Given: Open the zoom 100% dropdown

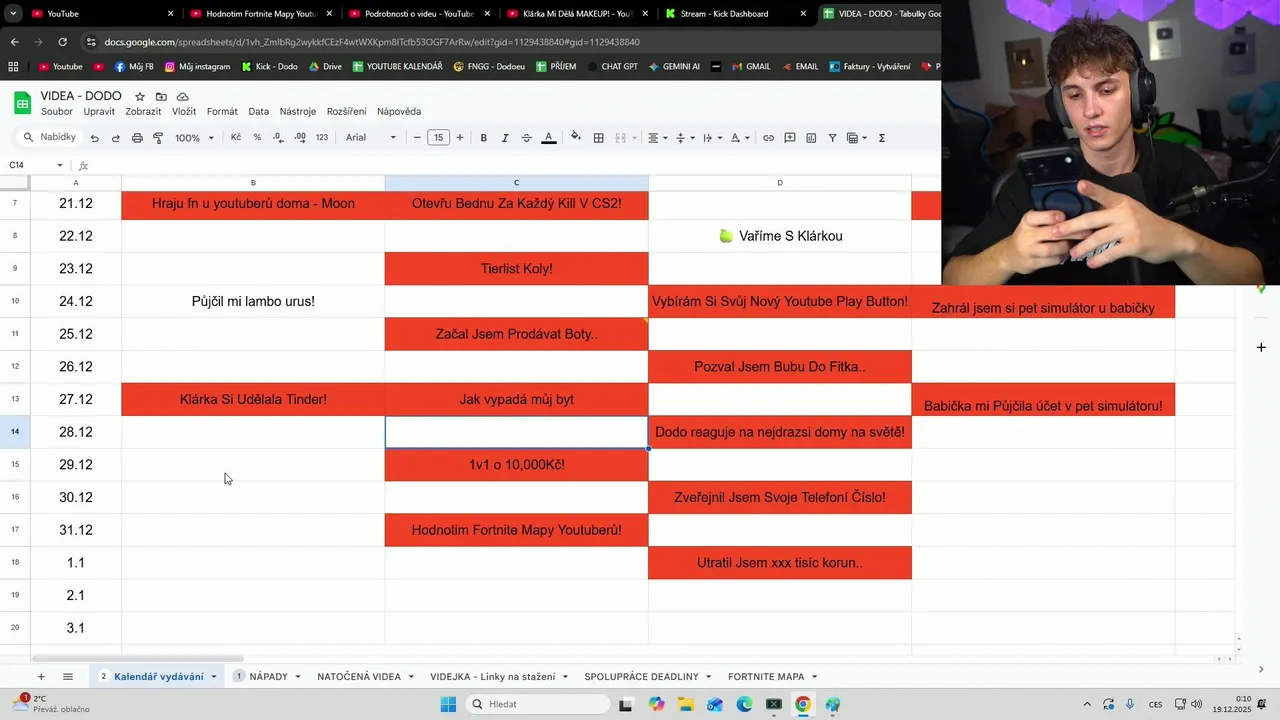Looking at the screenshot, I should pyautogui.click(x=195, y=138).
